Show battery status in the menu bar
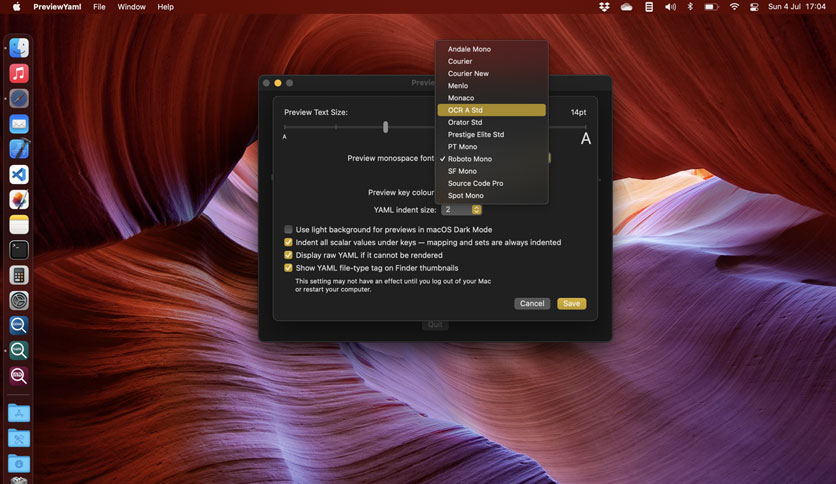836x484 pixels. pos(711,7)
